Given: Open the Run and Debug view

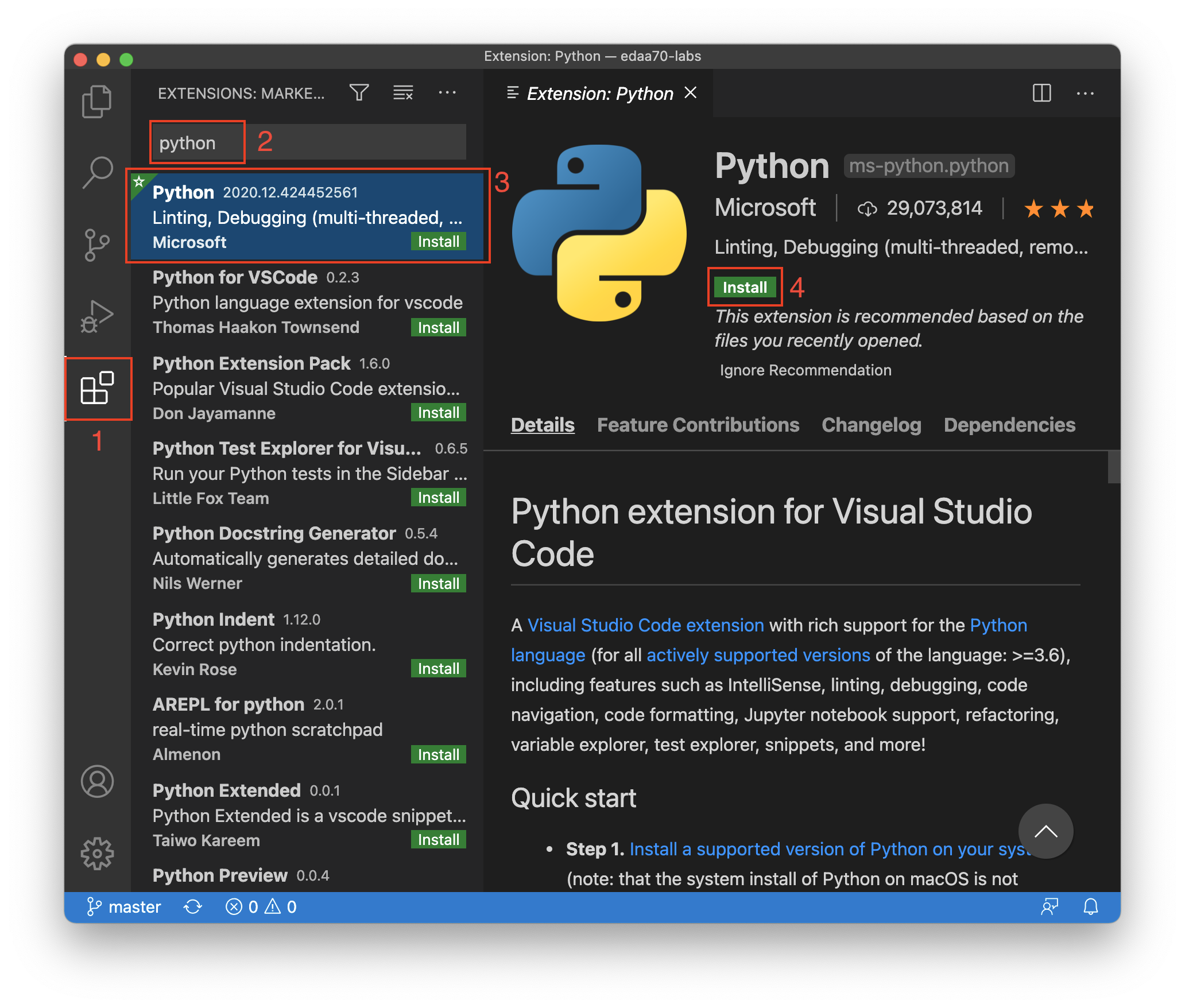Looking at the screenshot, I should pyautogui.click(x=97, y=316).
